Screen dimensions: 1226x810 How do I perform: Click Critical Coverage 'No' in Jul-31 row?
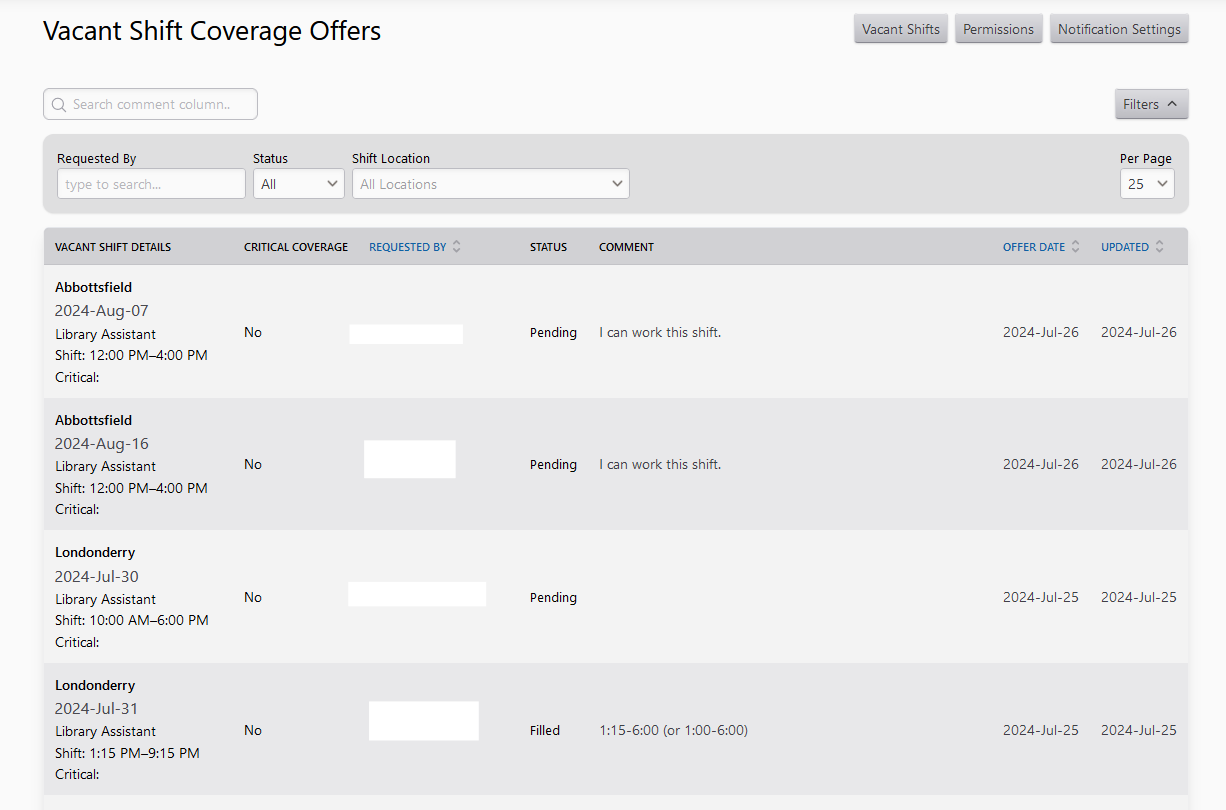[x=253, y=730]
